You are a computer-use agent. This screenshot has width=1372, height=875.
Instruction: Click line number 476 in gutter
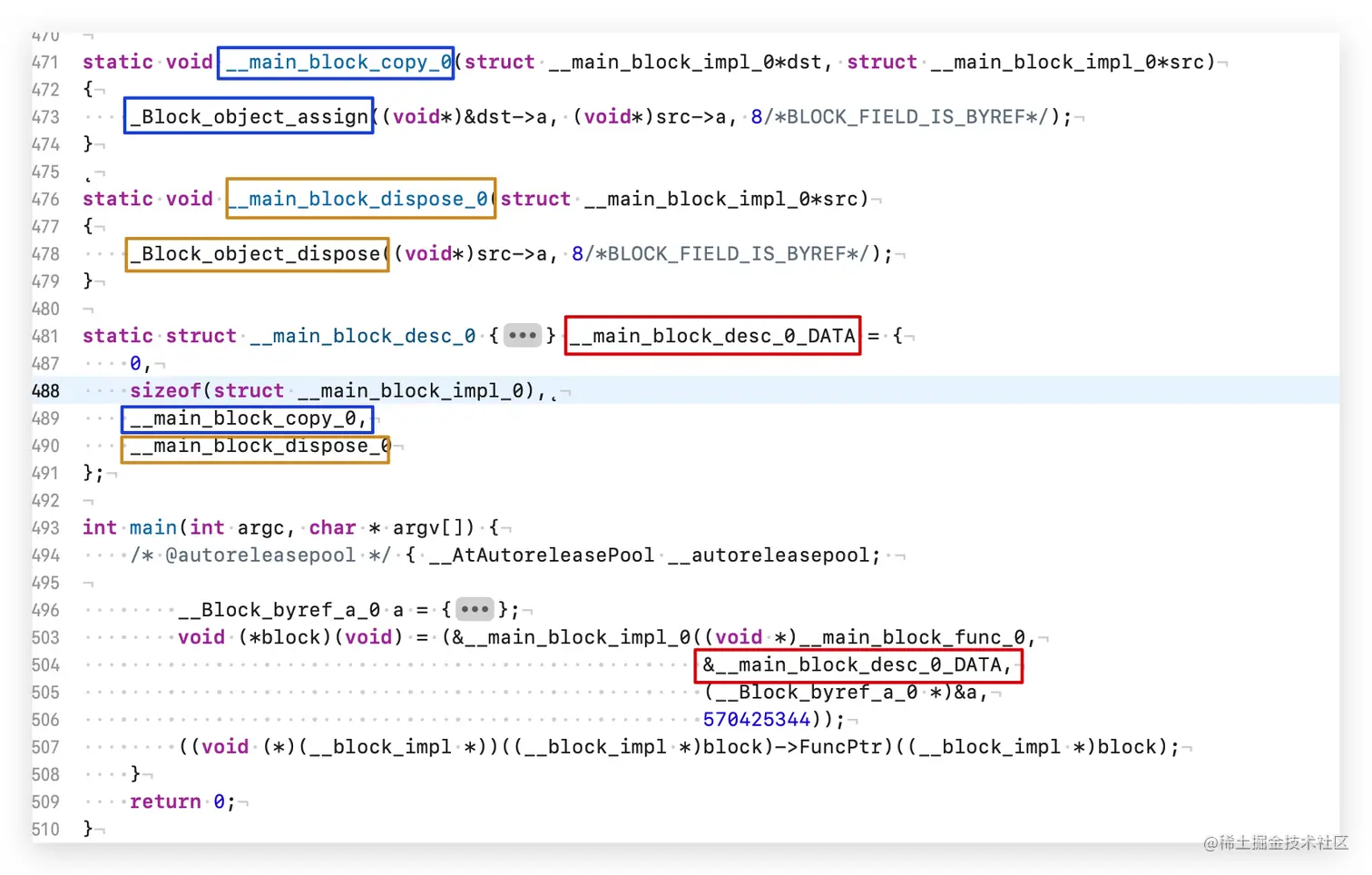tap(45, 199)
